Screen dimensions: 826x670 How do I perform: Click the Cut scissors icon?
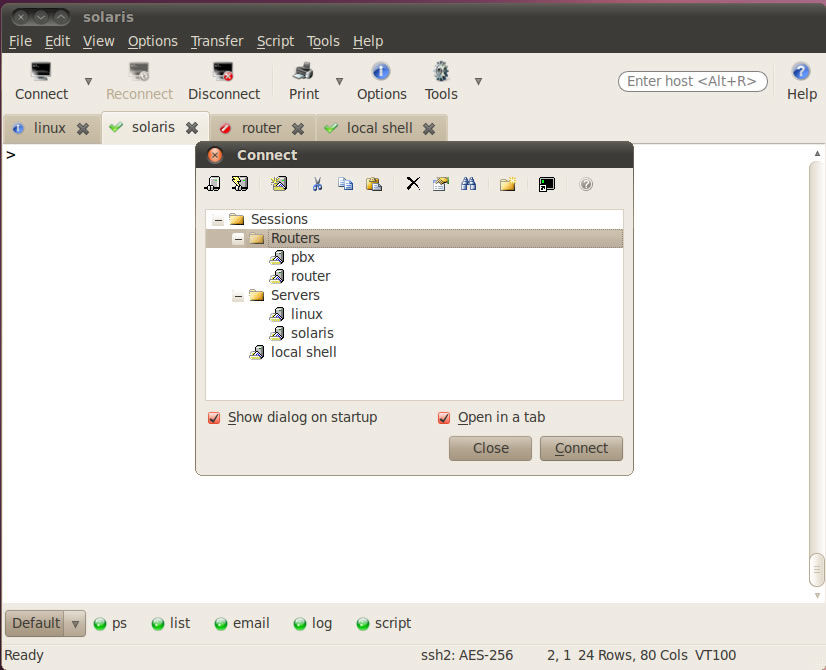coord(317,184)
